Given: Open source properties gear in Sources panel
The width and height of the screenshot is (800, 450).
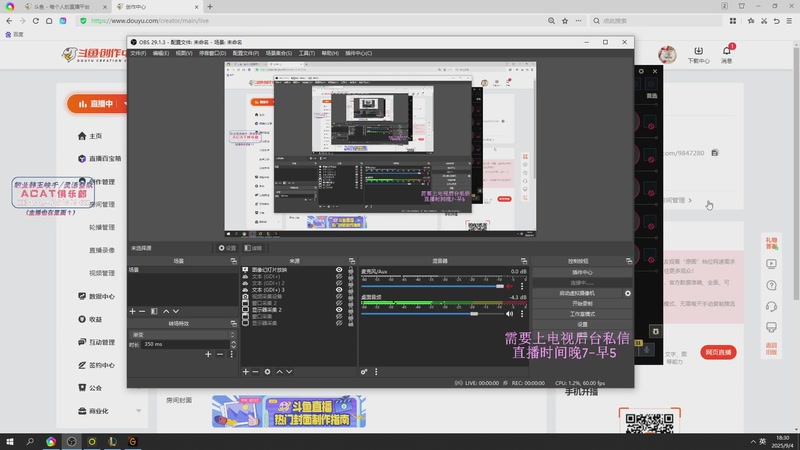Looking at the screenshot, I should [x=267, y=372].
